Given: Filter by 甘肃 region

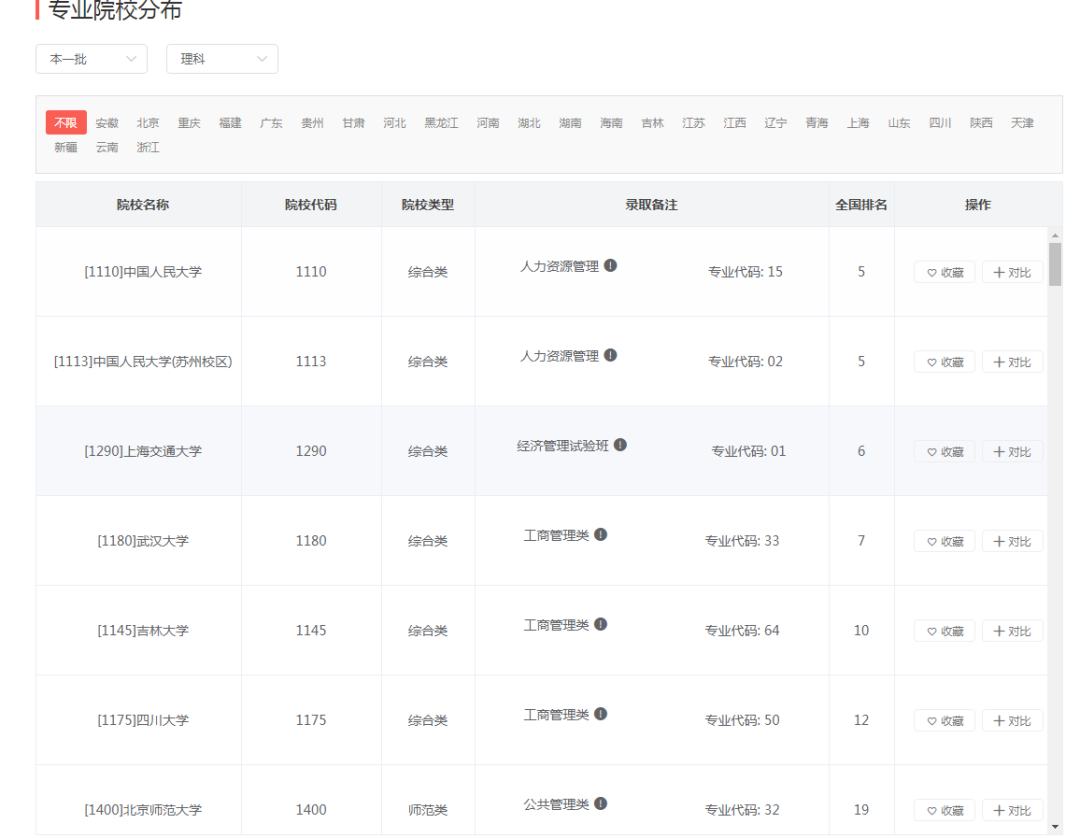Looking at the screenshot, I should tap(353, 123).
